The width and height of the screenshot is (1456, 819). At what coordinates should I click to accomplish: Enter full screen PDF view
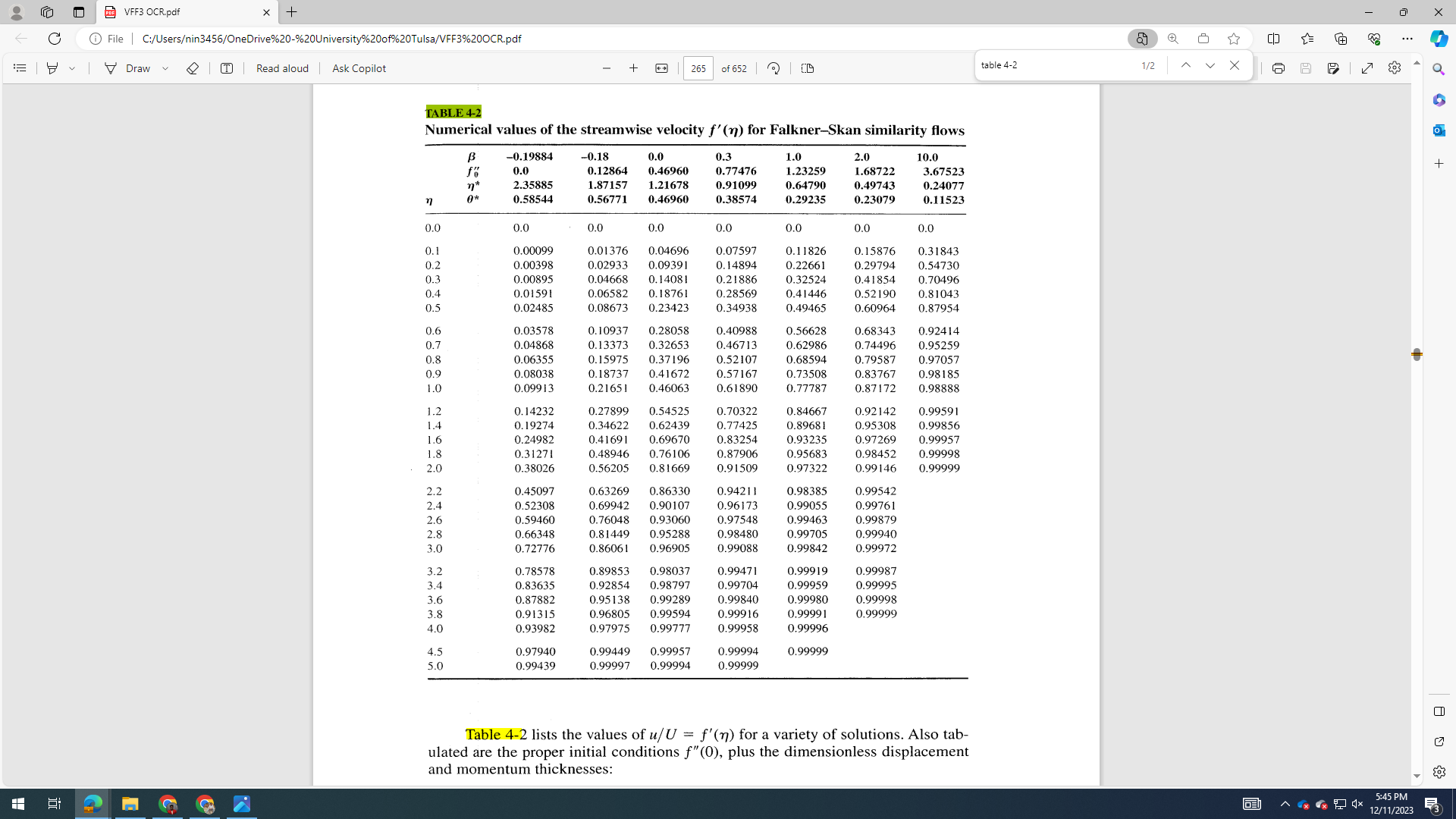click(x=1367, y=68)
